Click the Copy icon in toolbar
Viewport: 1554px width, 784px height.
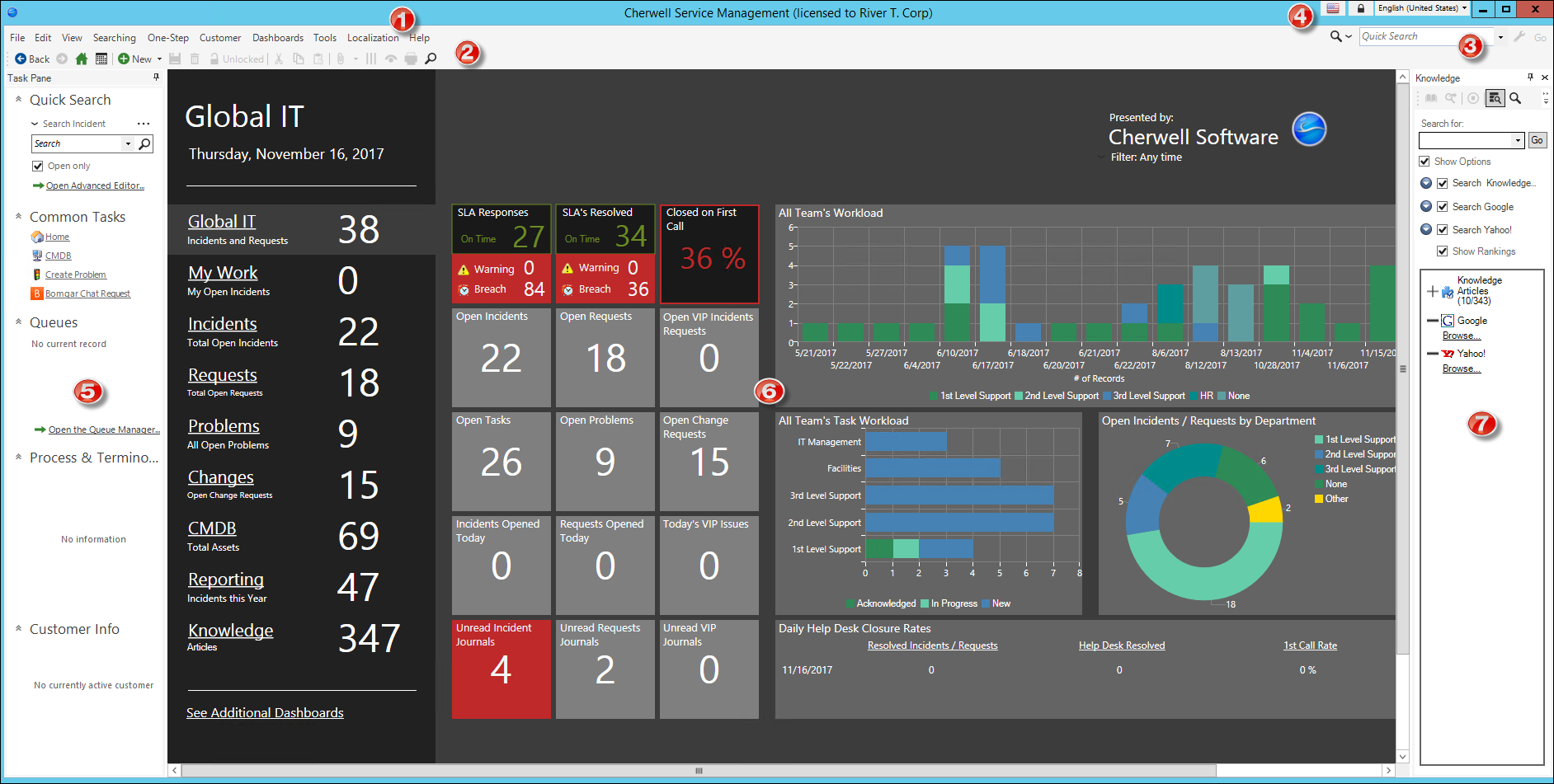tap(299, 59)
